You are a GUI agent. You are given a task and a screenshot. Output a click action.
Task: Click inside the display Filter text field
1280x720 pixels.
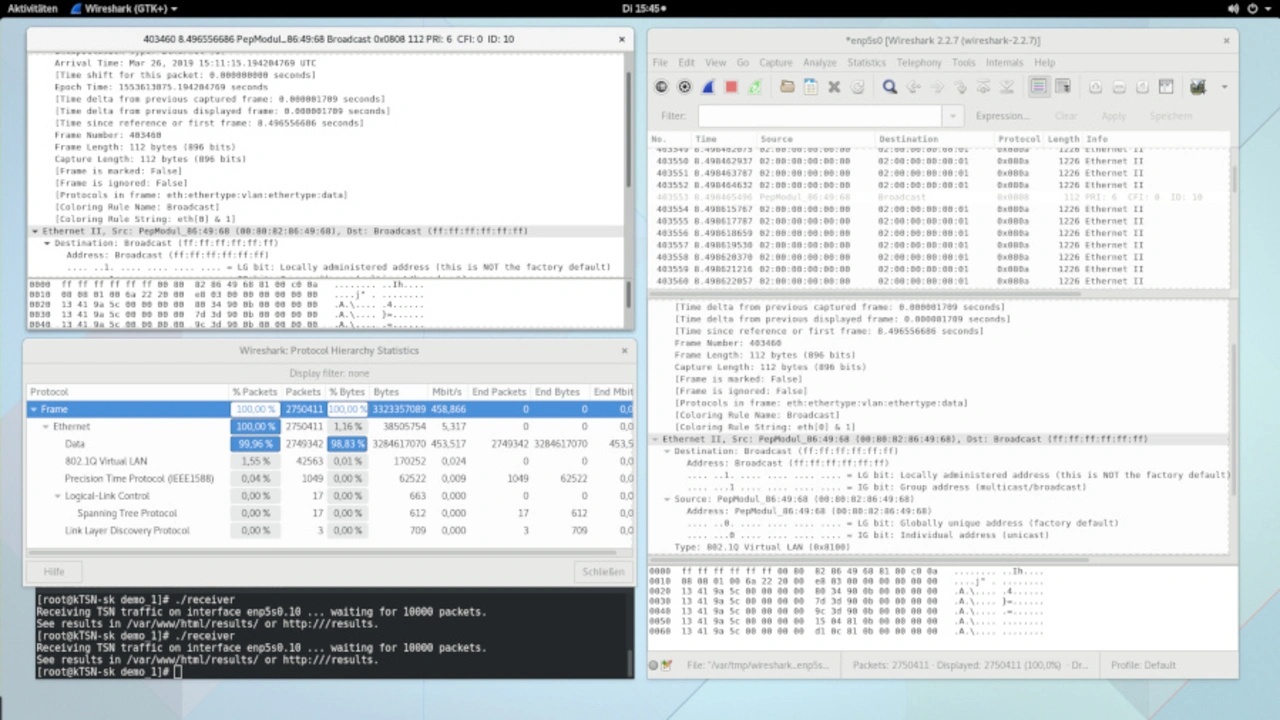coord(820,116)
